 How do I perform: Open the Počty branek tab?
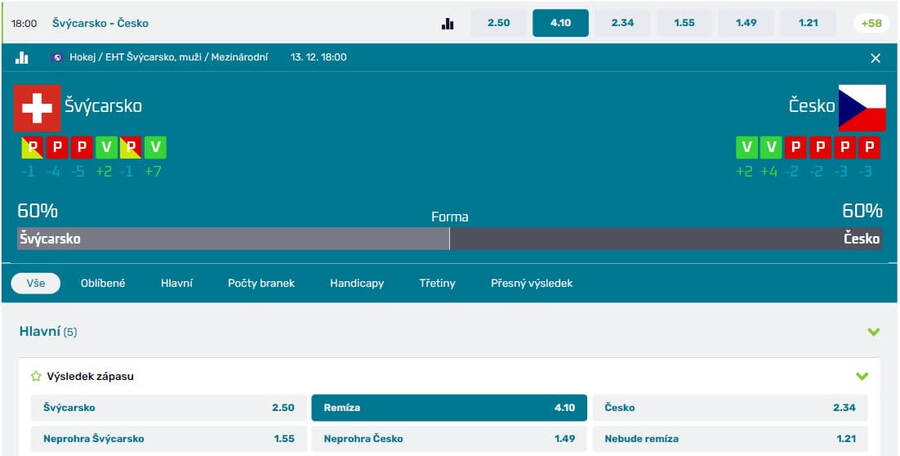(261, 283)
